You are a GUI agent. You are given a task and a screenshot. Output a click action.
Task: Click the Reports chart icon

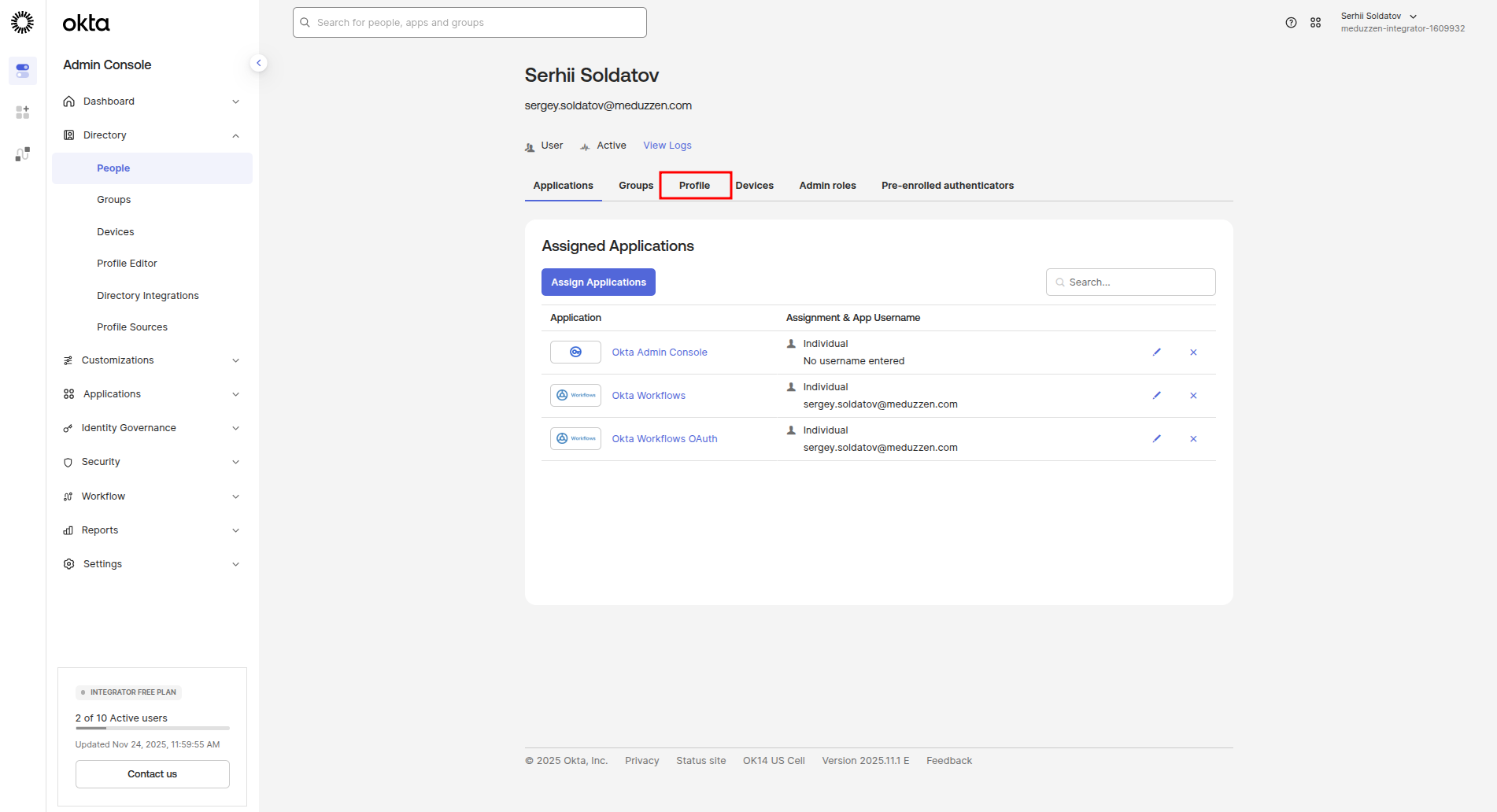[x=68, y=530]
